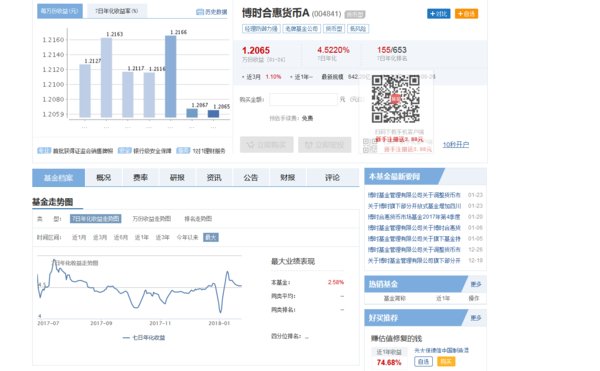Image resolution: width=600 pixels, height=371 pixels.
Task: Click orange 购买 button under recommended fund
Action: (x=446, y=361)
